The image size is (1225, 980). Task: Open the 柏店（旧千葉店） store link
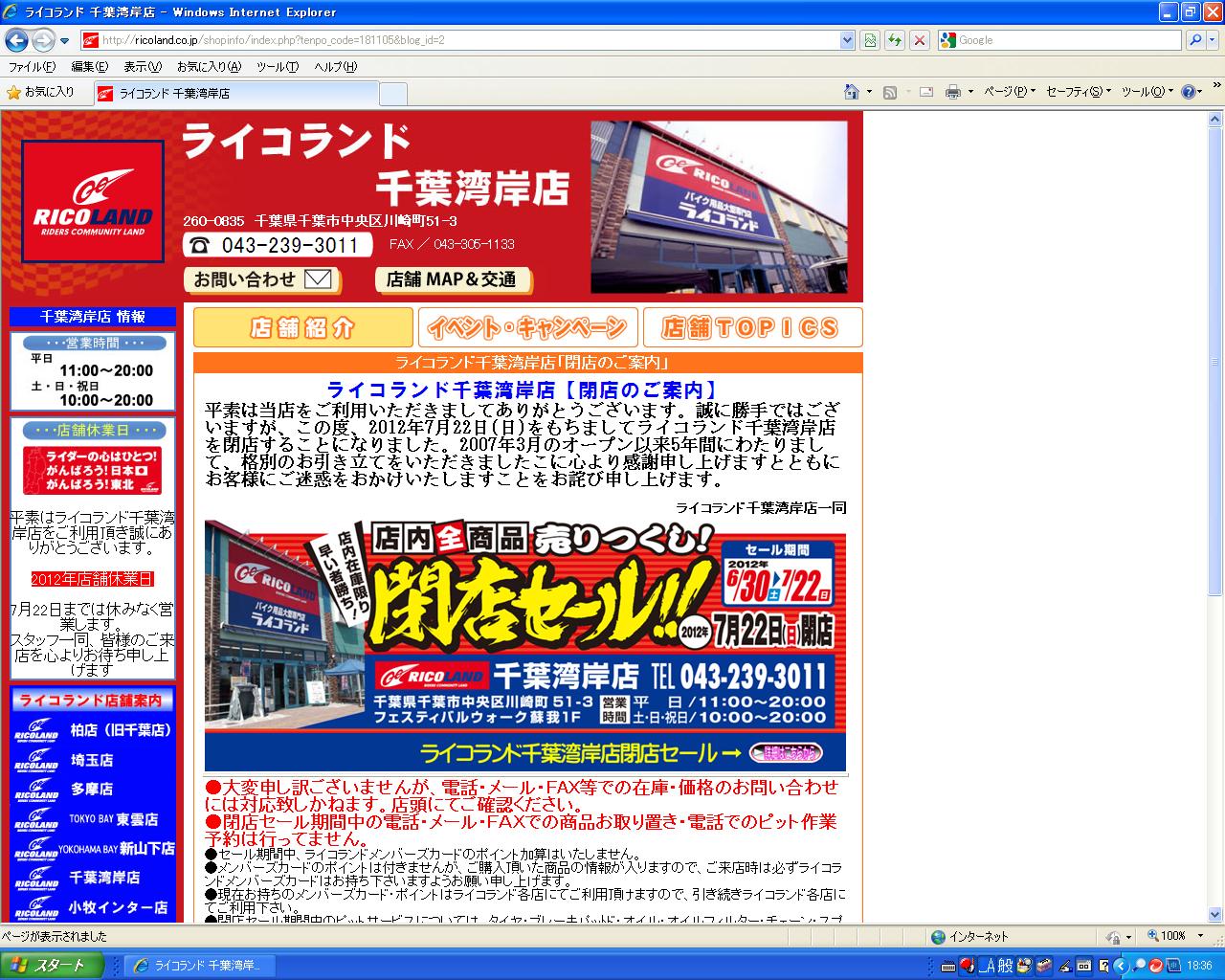tap(93, 730)
